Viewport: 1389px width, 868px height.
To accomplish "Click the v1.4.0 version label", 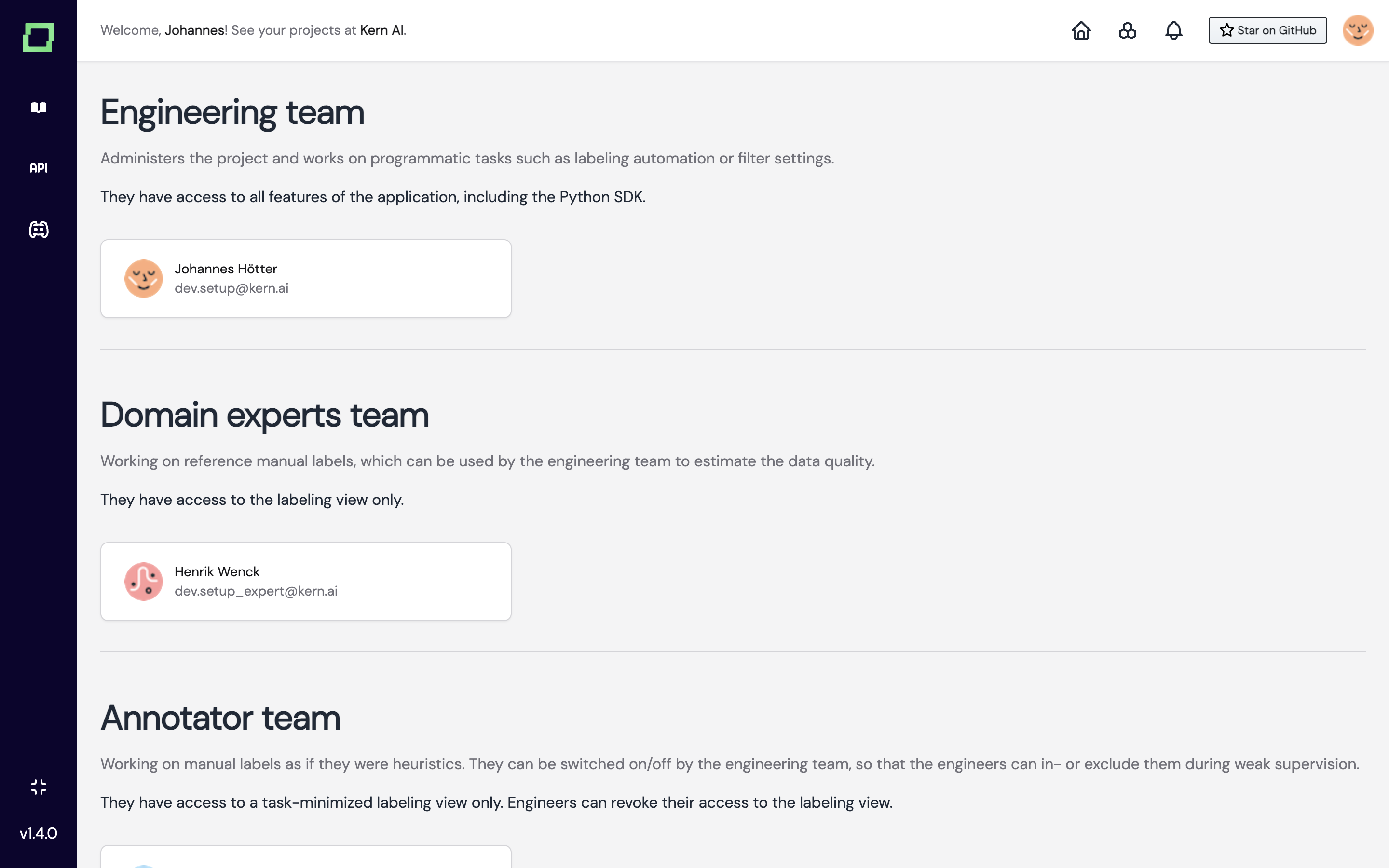I will [x=39, y=833].
